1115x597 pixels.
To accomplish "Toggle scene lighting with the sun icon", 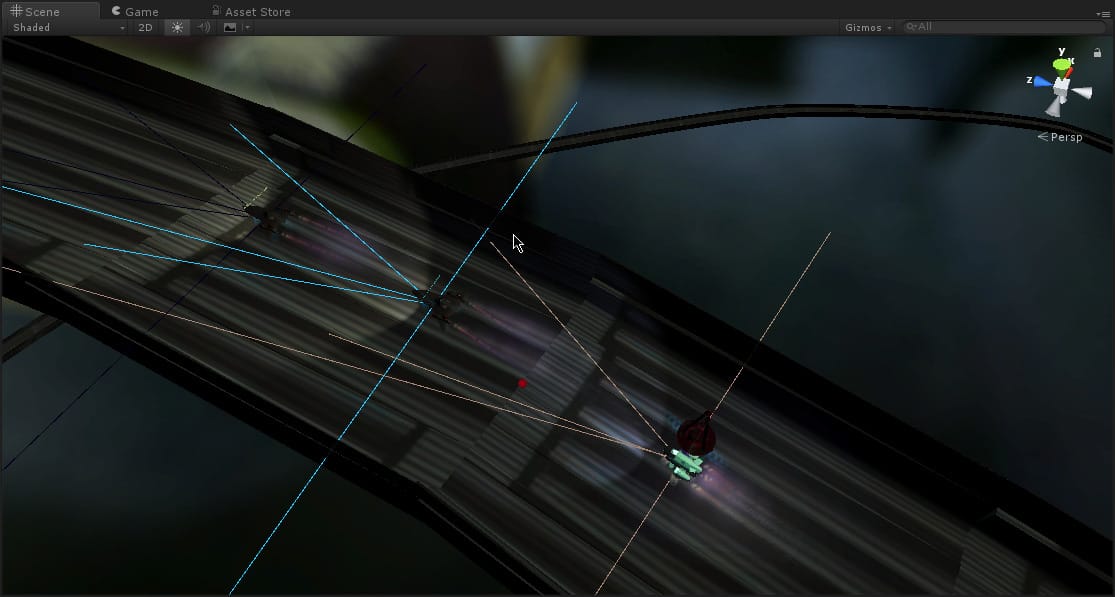I will [177, 28].
